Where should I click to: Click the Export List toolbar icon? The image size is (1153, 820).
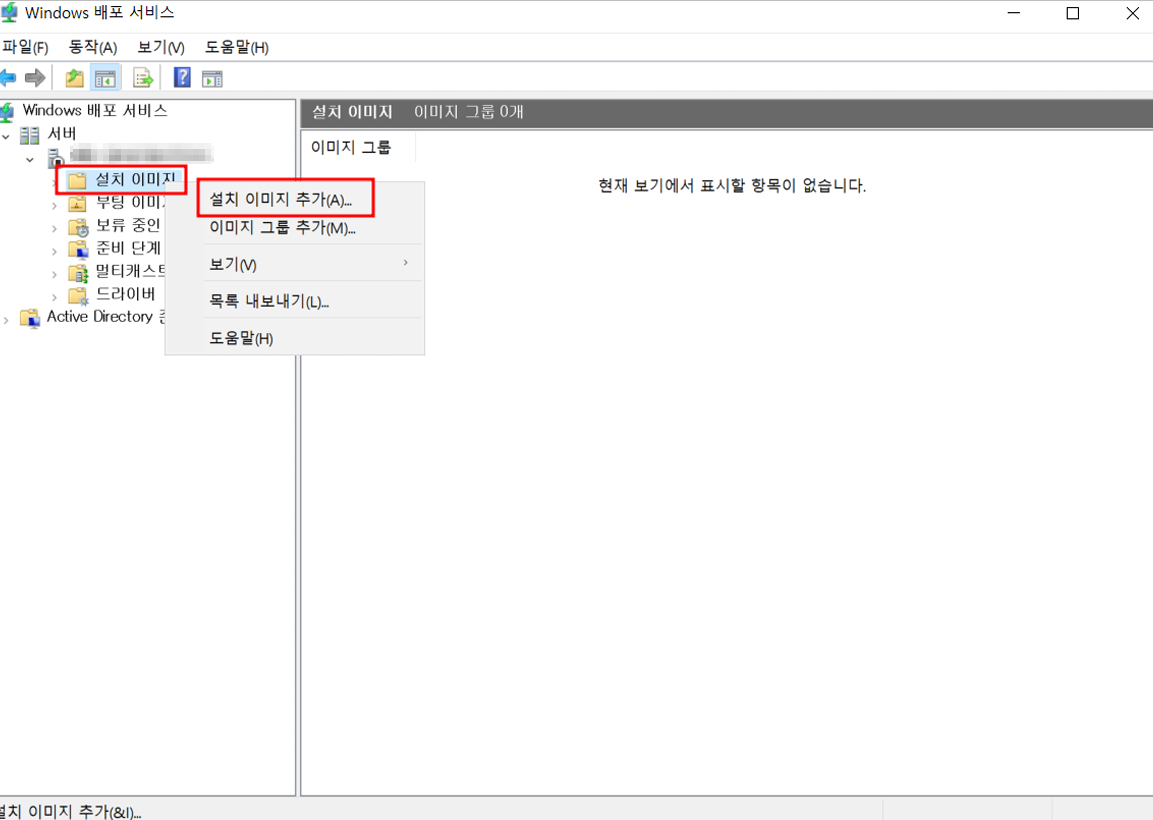(x=143, y=77)
